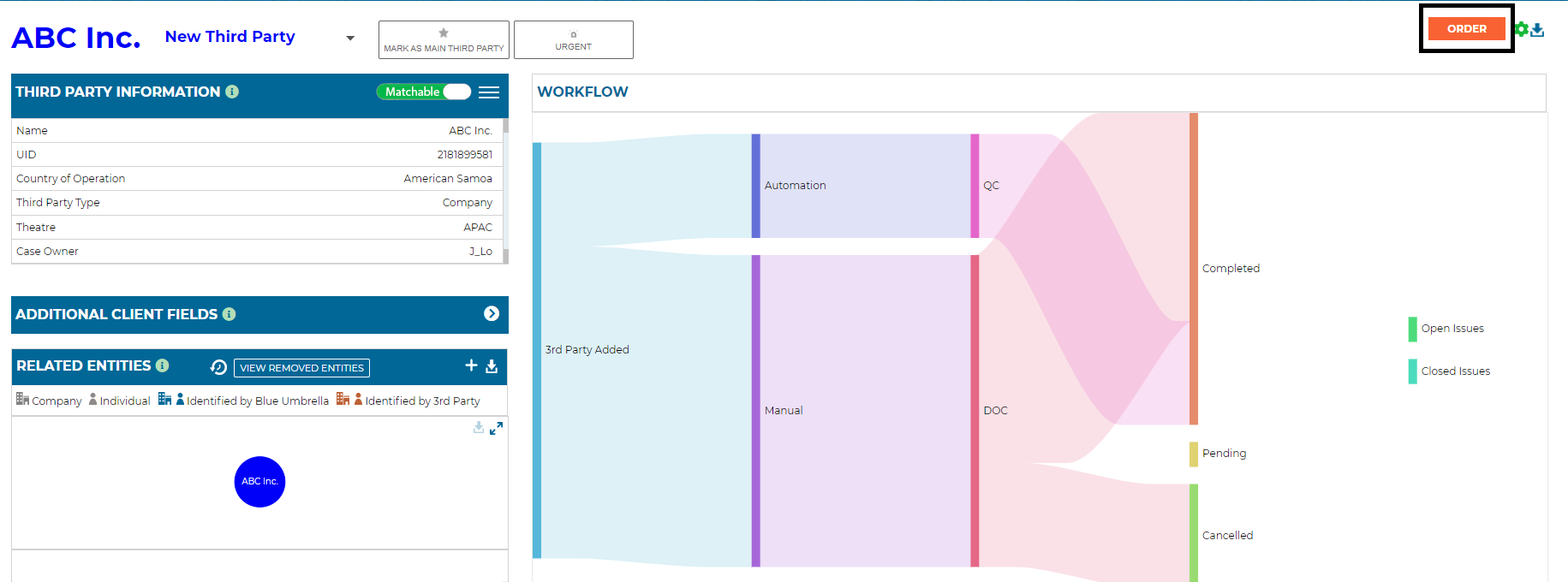Click the download icon beside the gear

pyautogui.click(x=1538, y=30)
